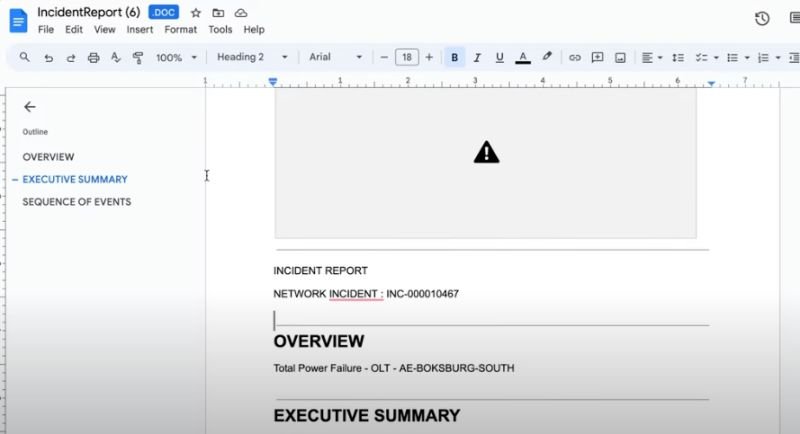Open the File menu
Screen dimensions: 800x434
(x=46, y=30)
